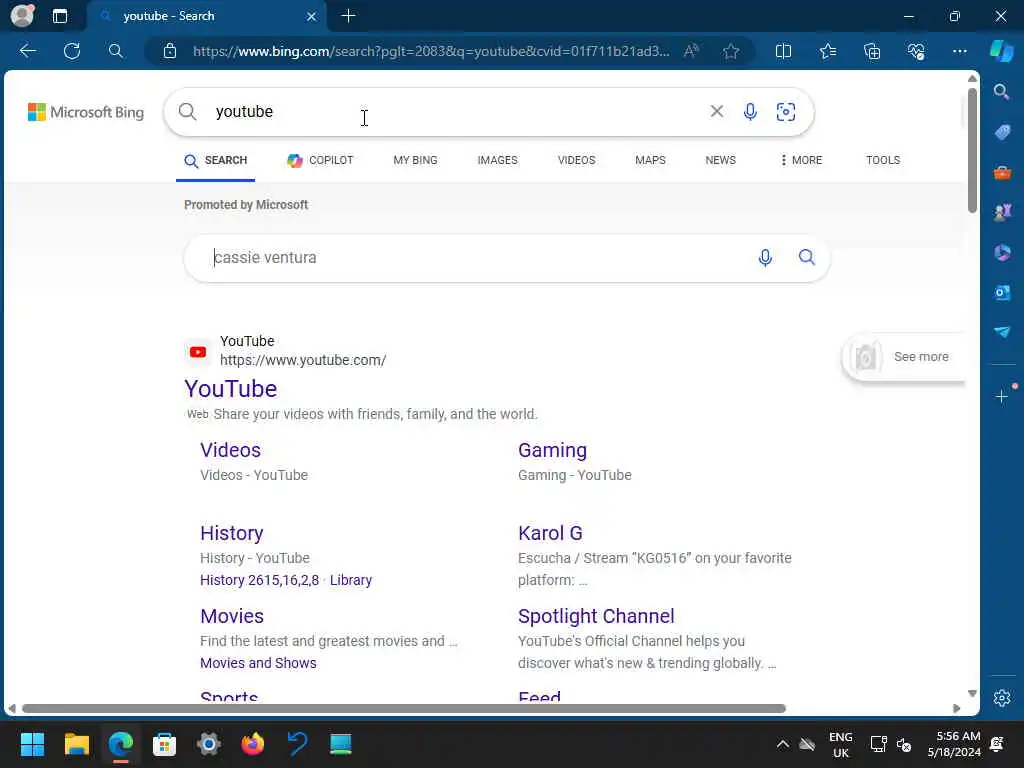This screenshot has height=768, width=1024.
Task: Click the scroll down arrow
Action: 972,694
